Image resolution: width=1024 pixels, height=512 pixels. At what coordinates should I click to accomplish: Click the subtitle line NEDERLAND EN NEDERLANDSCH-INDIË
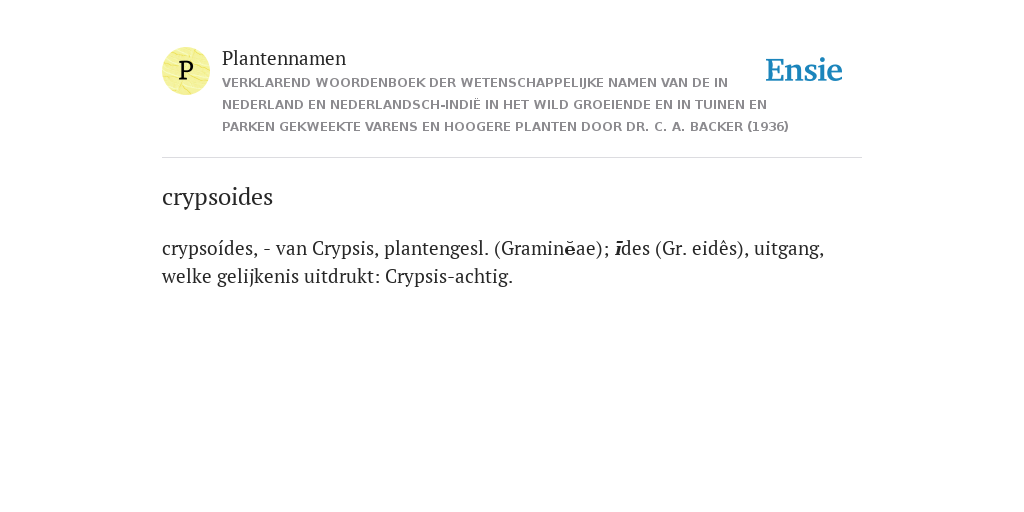tap(494, 104)
